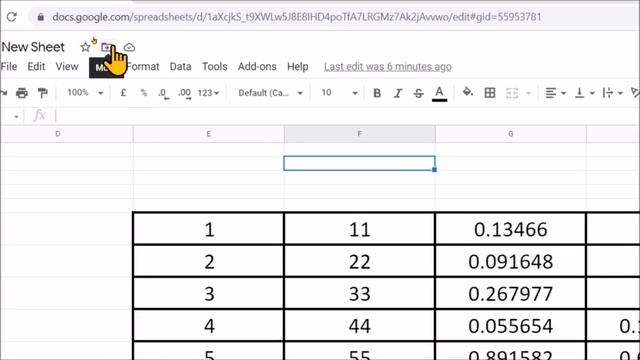640x360 pixels.
Task: Format as currency with the pound icon
Action: (123, 93)
